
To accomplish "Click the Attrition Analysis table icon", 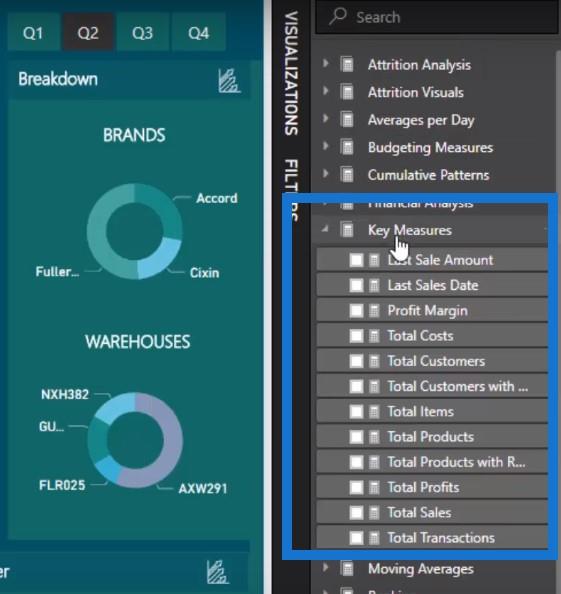I will tap(347, 64).
